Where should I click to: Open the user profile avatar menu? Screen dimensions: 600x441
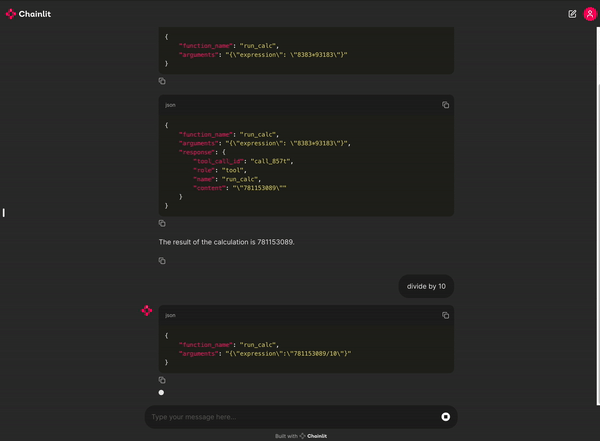590,14
